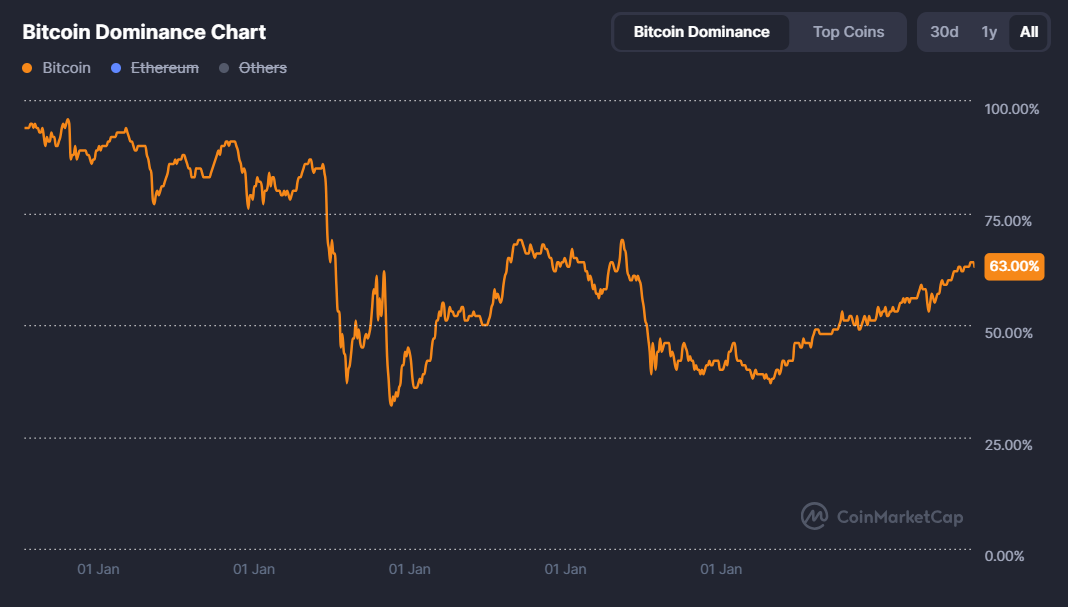Click the blue Ethereum legend dot

click(116, 68)
